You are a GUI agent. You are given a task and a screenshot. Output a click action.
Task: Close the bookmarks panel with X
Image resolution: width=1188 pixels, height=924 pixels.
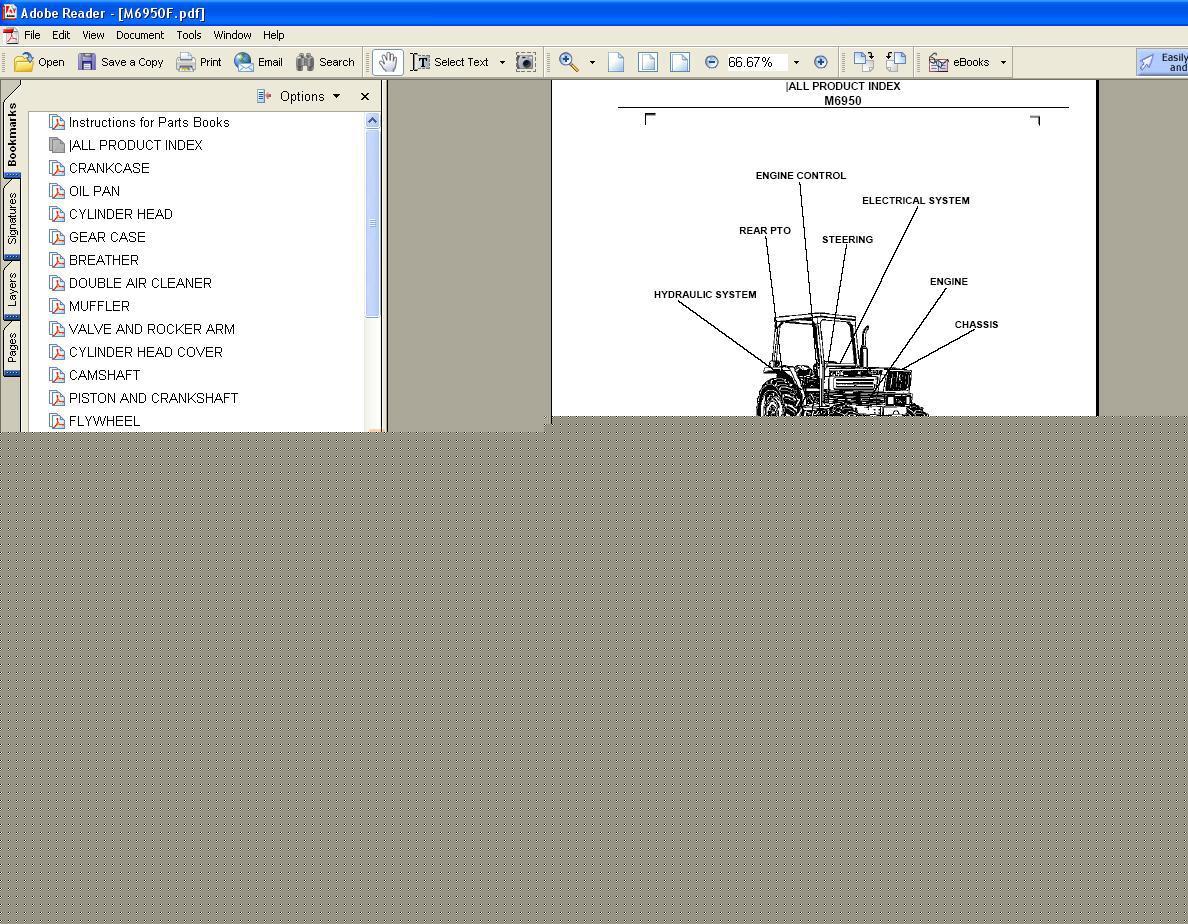pos(365,96)
